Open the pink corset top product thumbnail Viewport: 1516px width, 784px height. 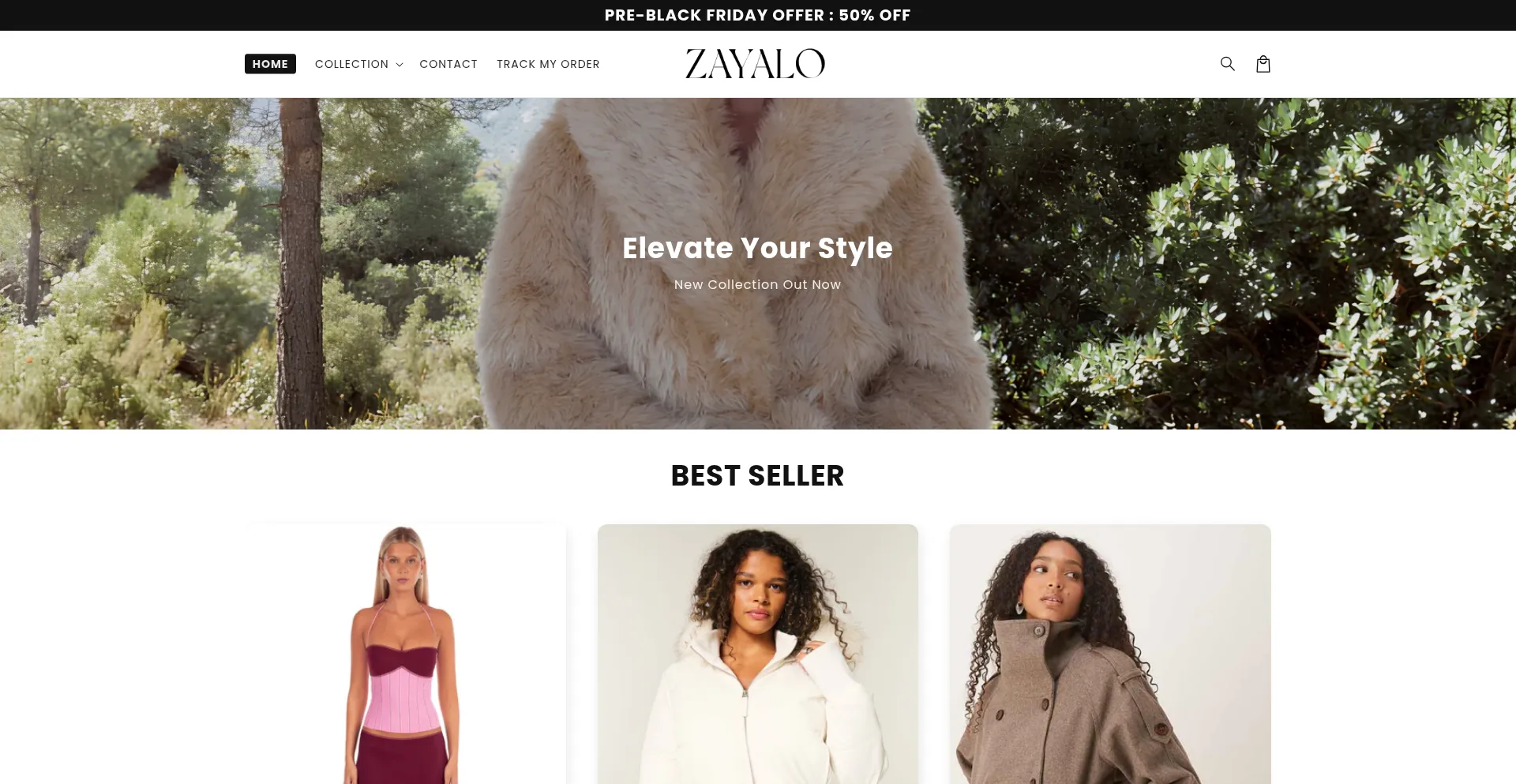(x=405, y=654)
